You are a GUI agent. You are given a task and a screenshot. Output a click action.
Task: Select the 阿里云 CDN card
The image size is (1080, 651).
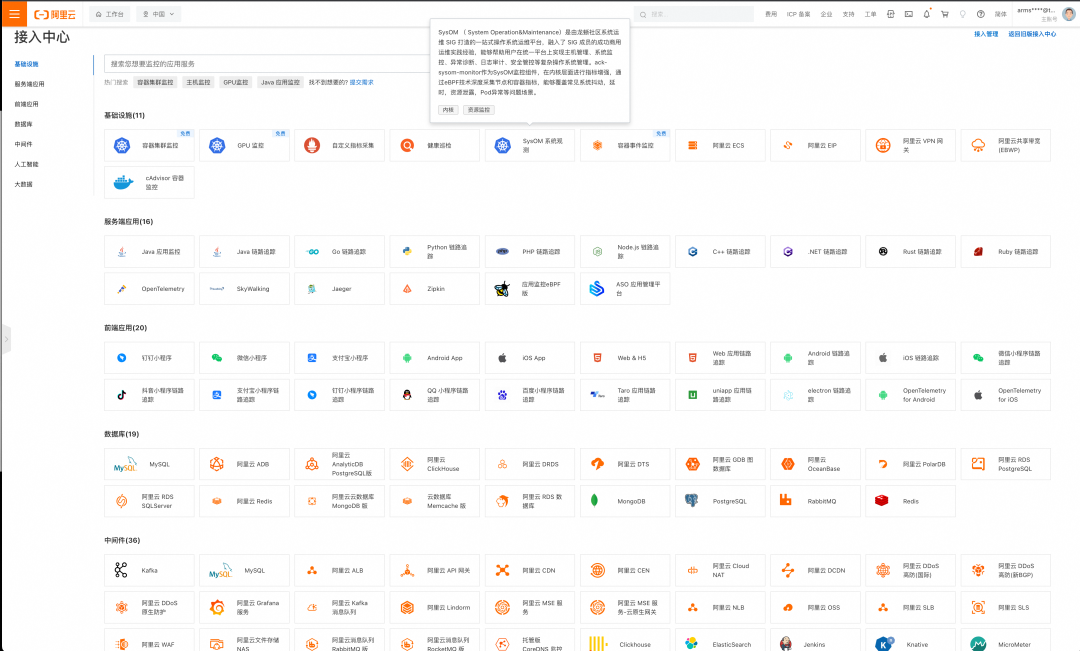tap(530, 570)
